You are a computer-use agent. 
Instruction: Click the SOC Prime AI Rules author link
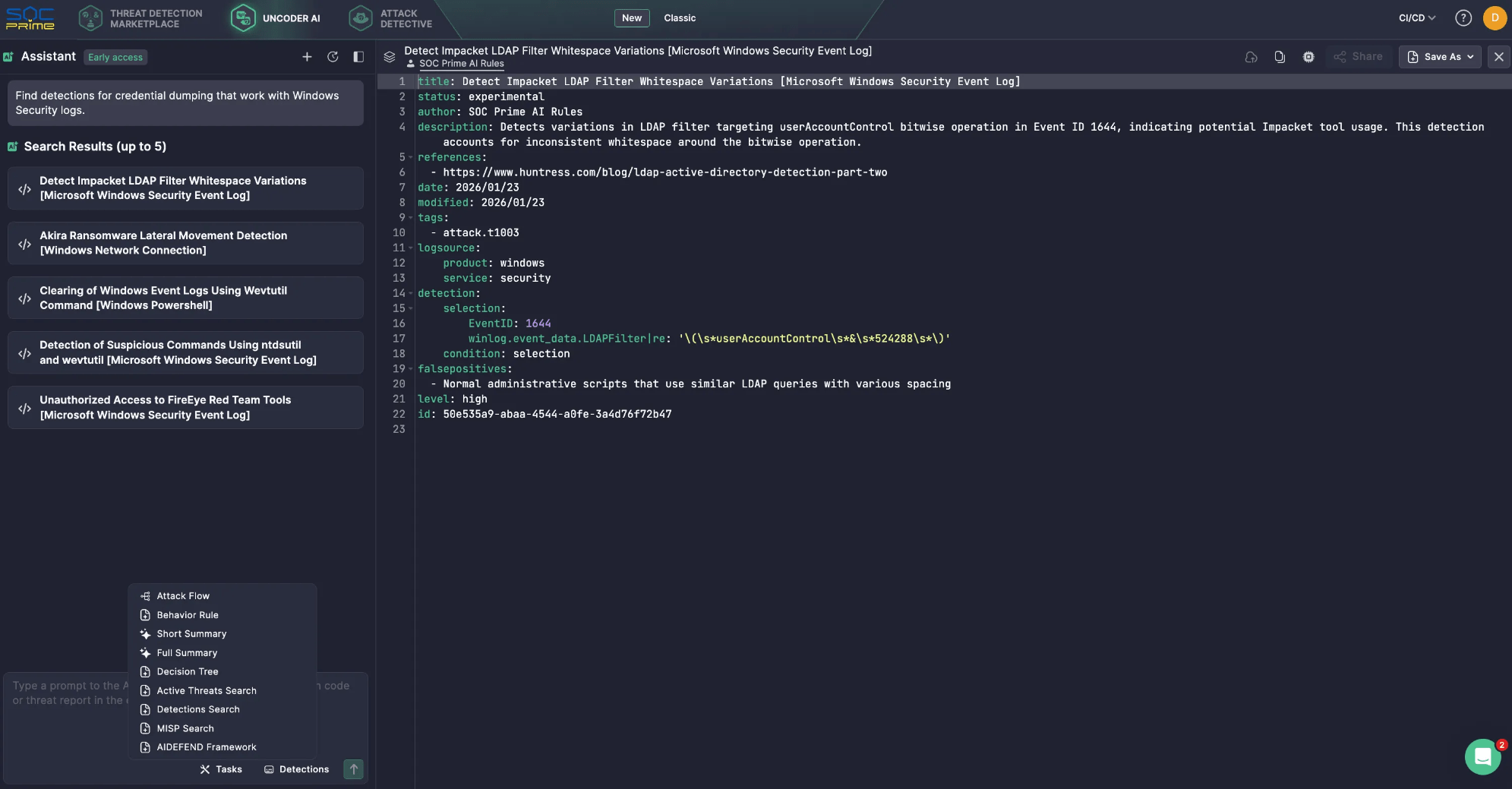coord(462,64)
